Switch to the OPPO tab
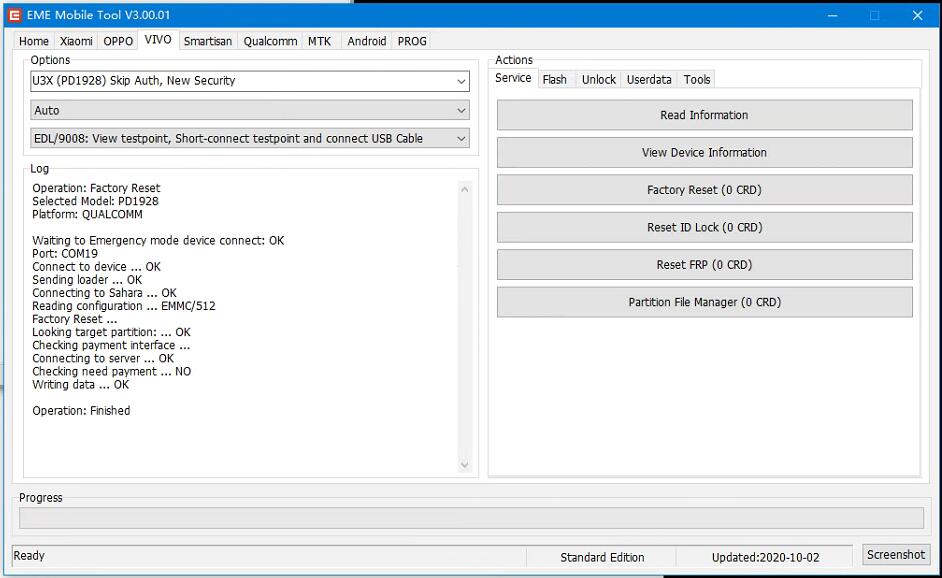Image resolution: width=942 pixels, height=578 pixels. 118,41
